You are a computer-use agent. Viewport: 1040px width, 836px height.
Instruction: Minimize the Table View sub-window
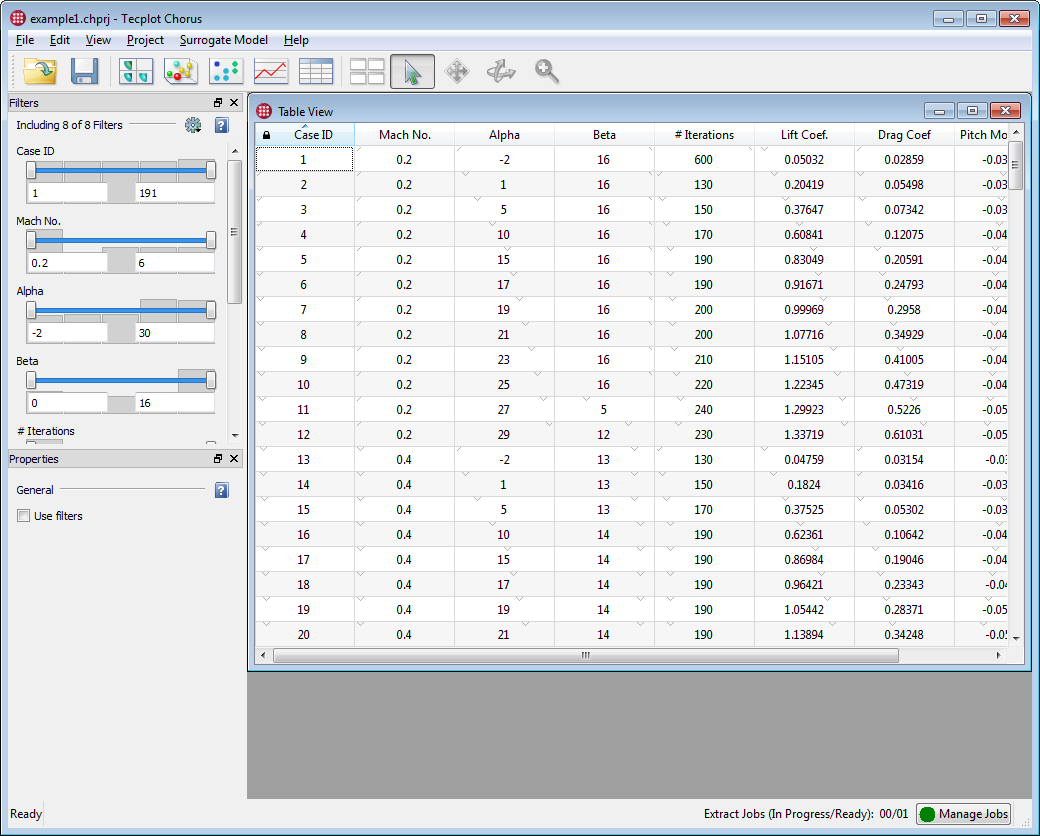coord(939,110)
